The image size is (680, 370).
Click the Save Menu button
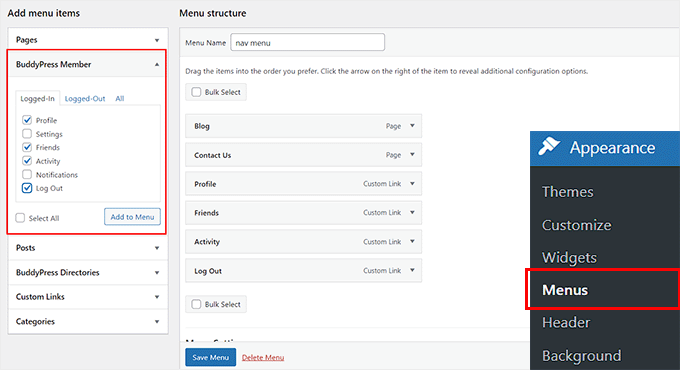pos(210,357)
